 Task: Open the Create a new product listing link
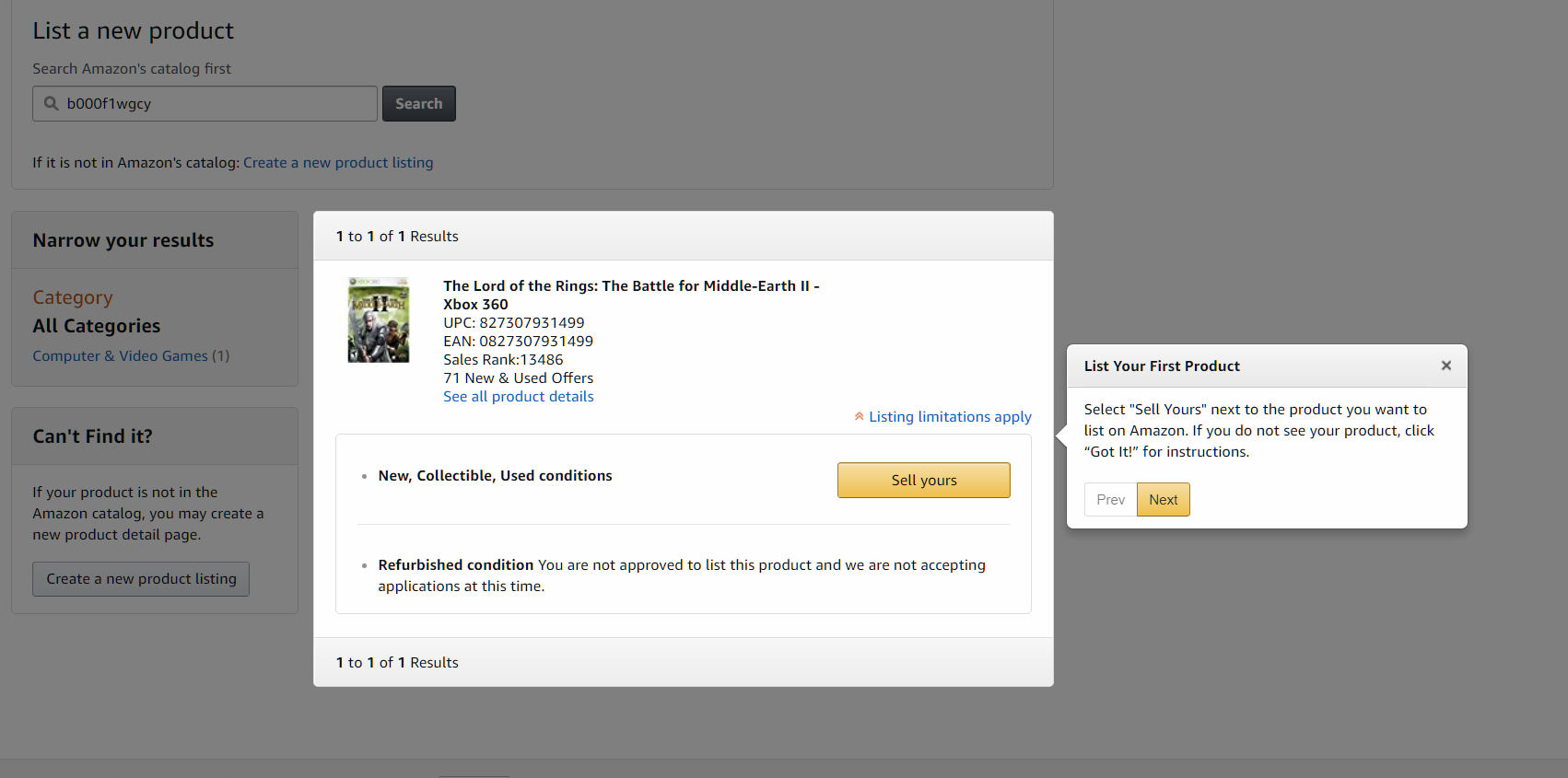pos(337,162)
